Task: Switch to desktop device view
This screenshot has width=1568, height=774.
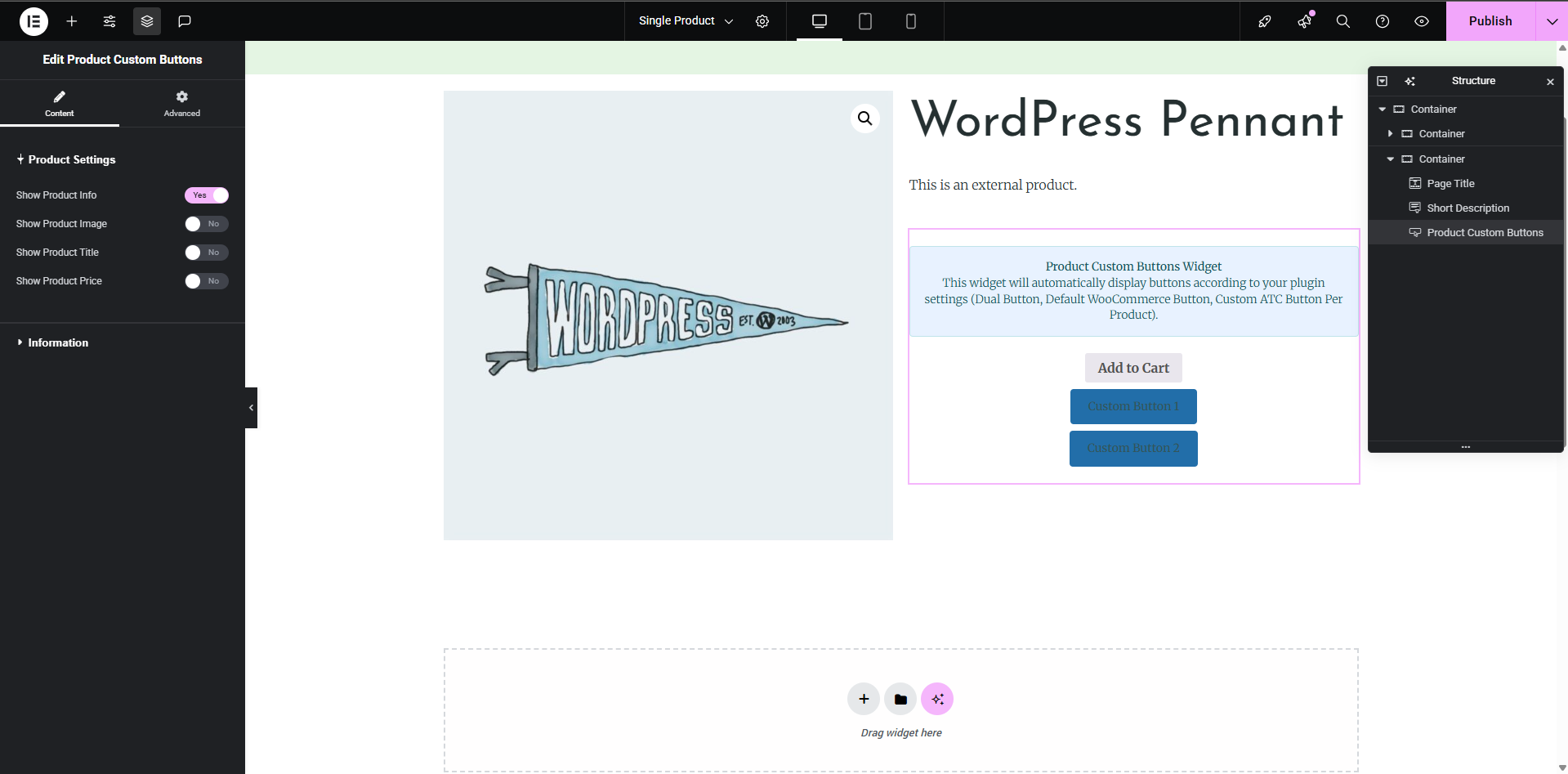Action: tap(820, 21)
